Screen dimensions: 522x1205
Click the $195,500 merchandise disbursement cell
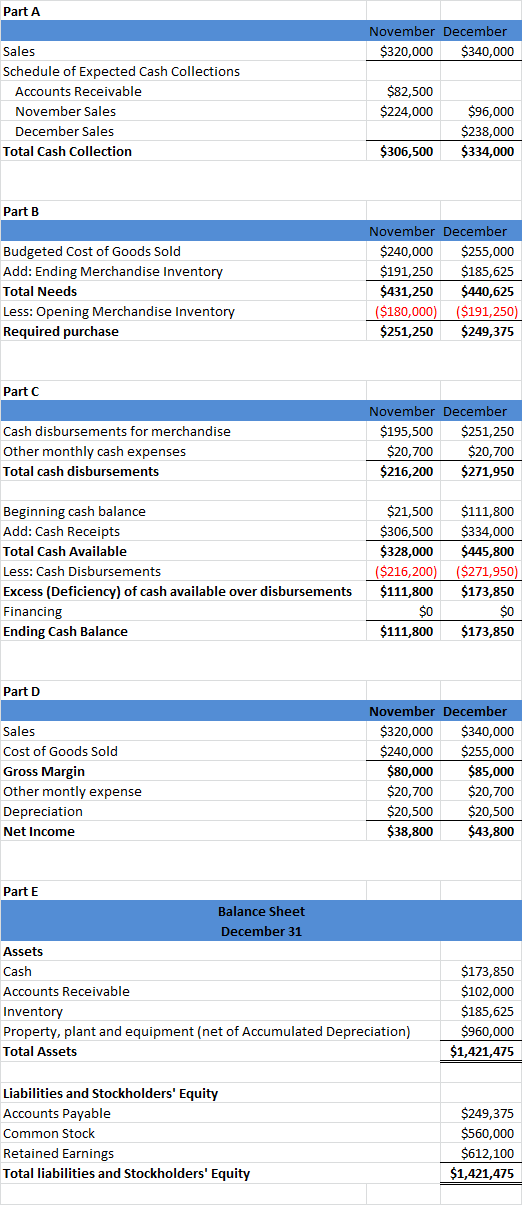point(407,431)
